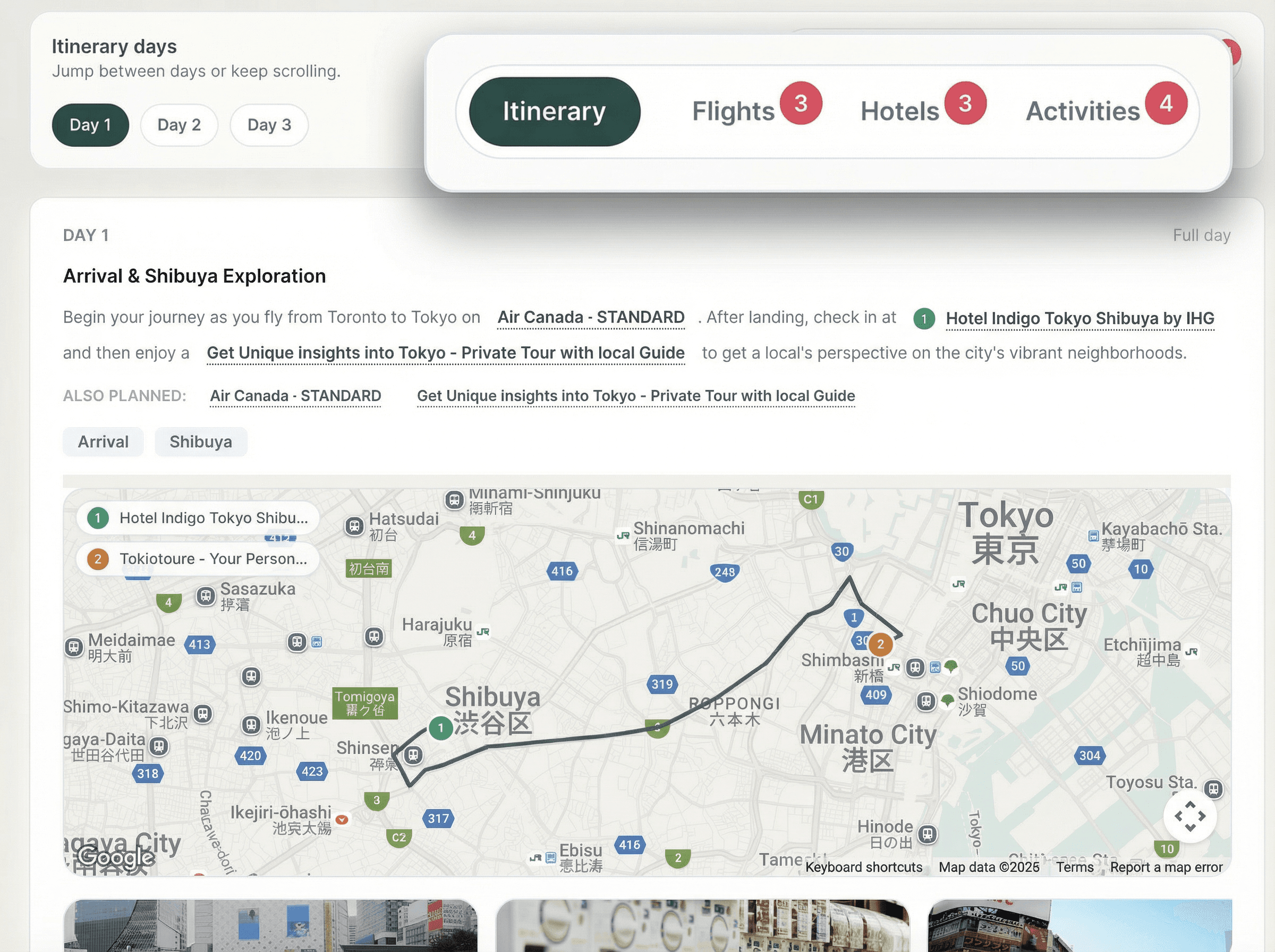Click the Shimbashi station icon on the map

[915, 668]
